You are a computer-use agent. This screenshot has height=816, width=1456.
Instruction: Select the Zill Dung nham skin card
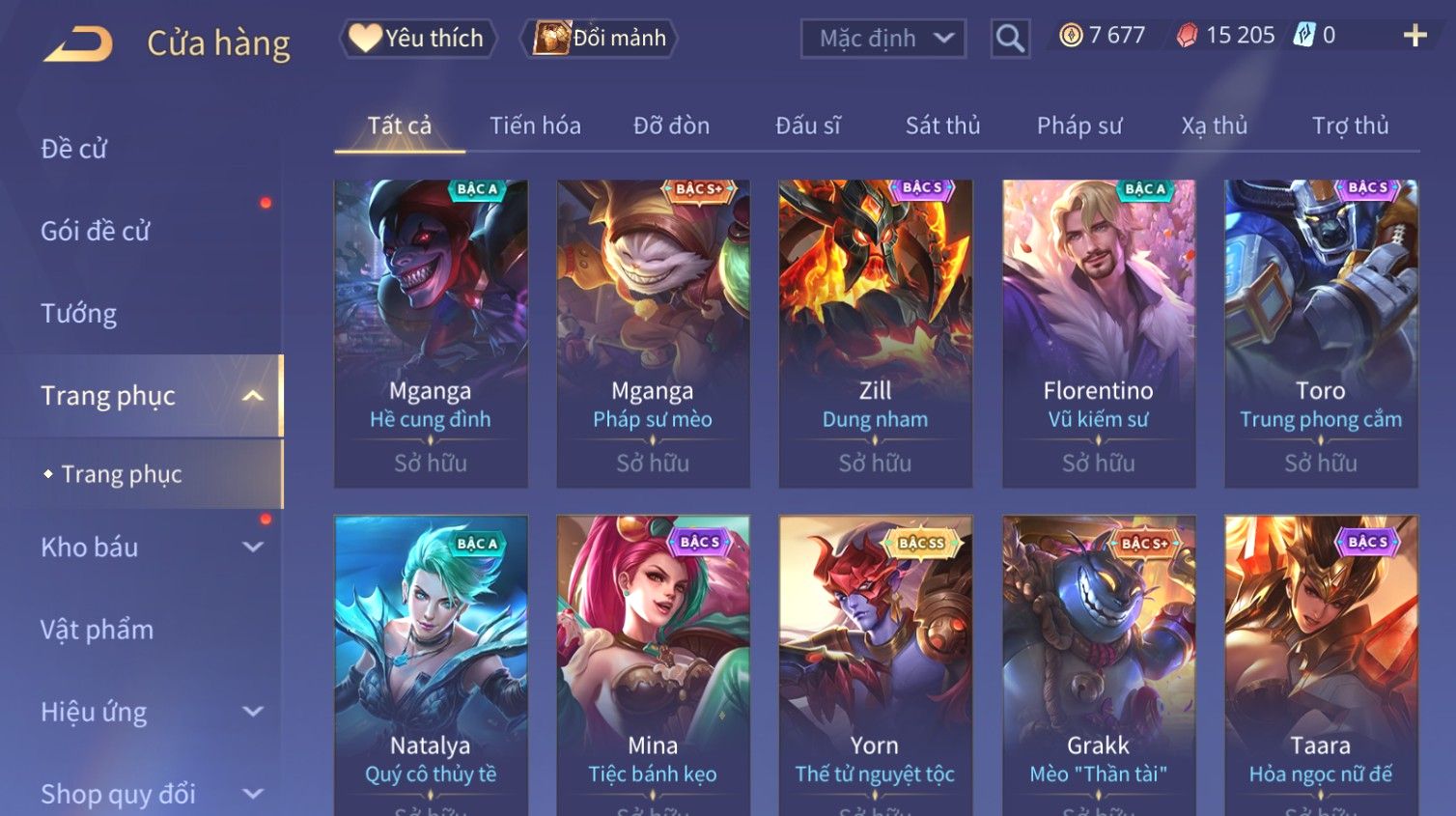click(876, 333)
